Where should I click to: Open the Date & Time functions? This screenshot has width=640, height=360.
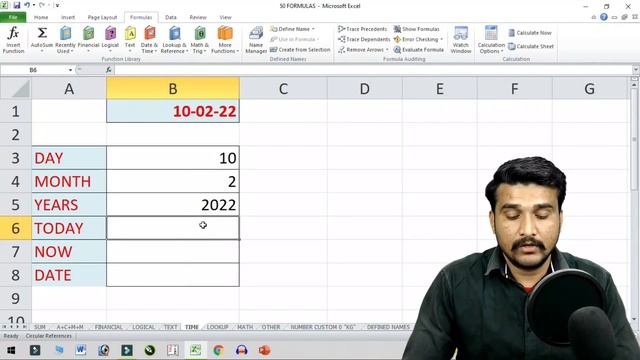[149, 40]
